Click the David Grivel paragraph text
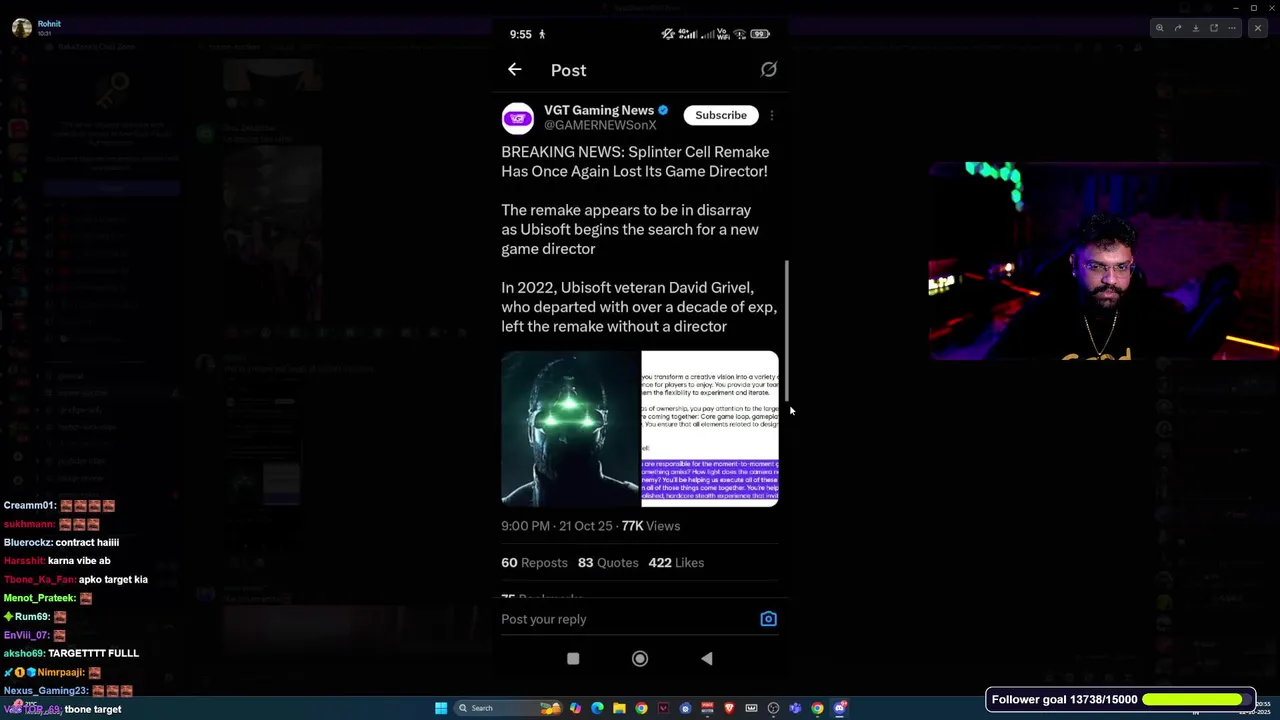Screen dimensions: 1280x720 coord(639,307)
